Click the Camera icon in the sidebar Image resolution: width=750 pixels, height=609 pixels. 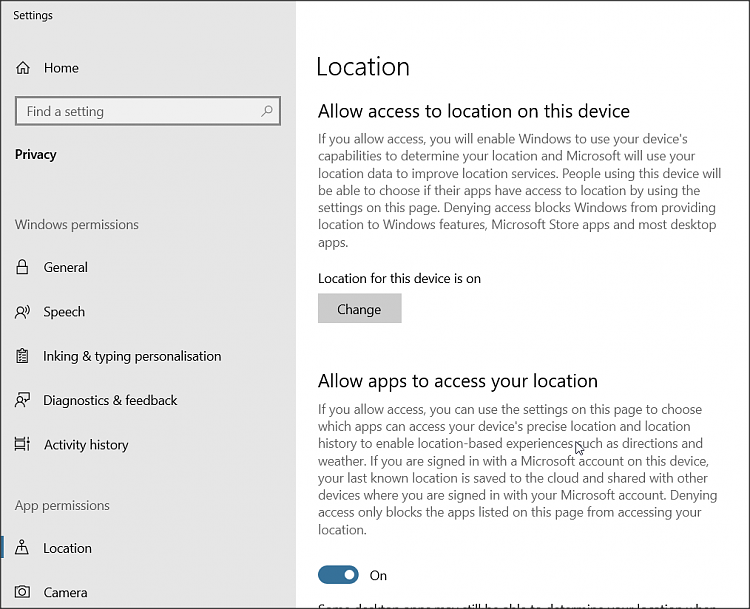23,592
